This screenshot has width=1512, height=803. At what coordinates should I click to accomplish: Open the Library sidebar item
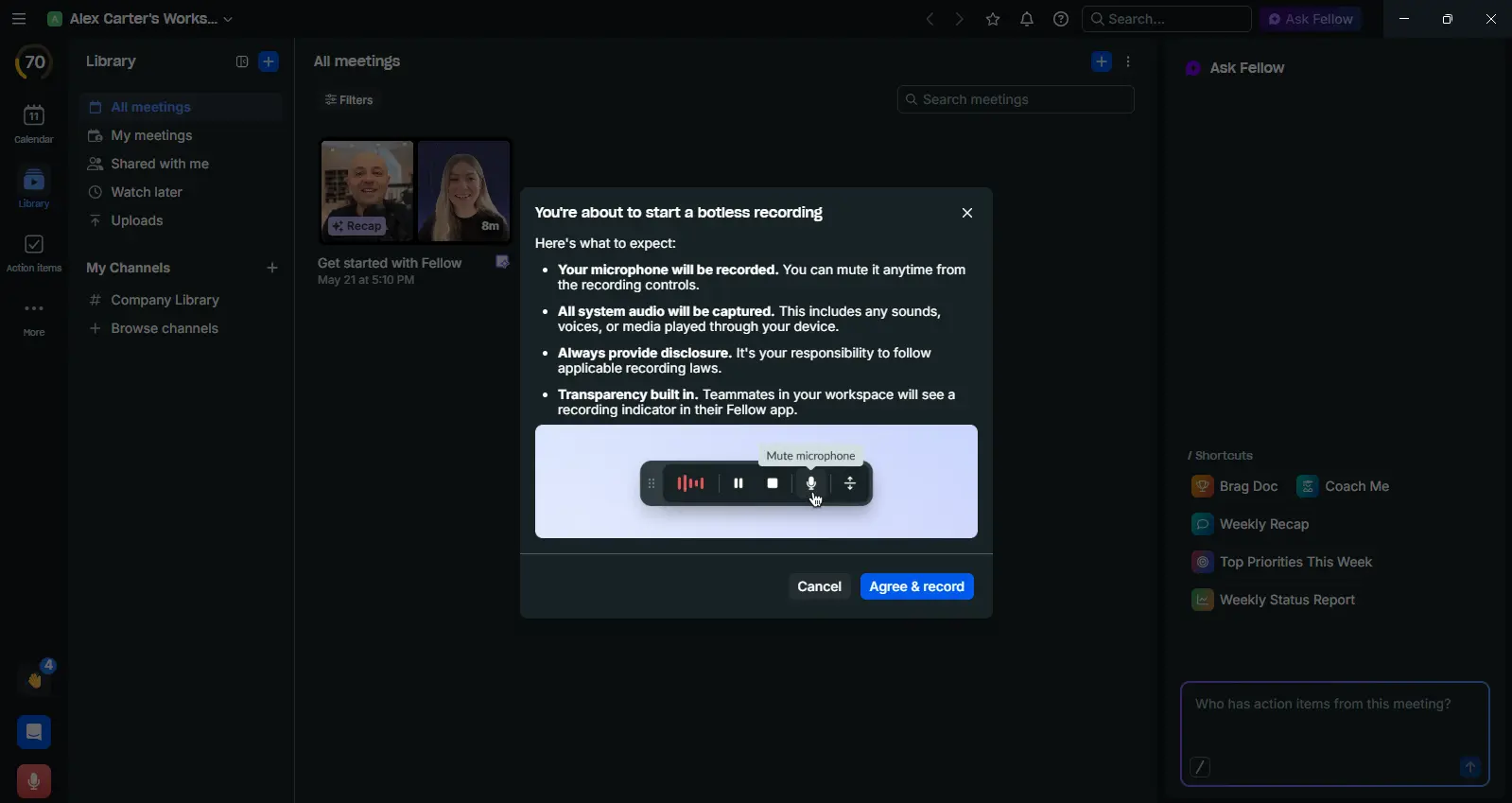coord(34,188)
